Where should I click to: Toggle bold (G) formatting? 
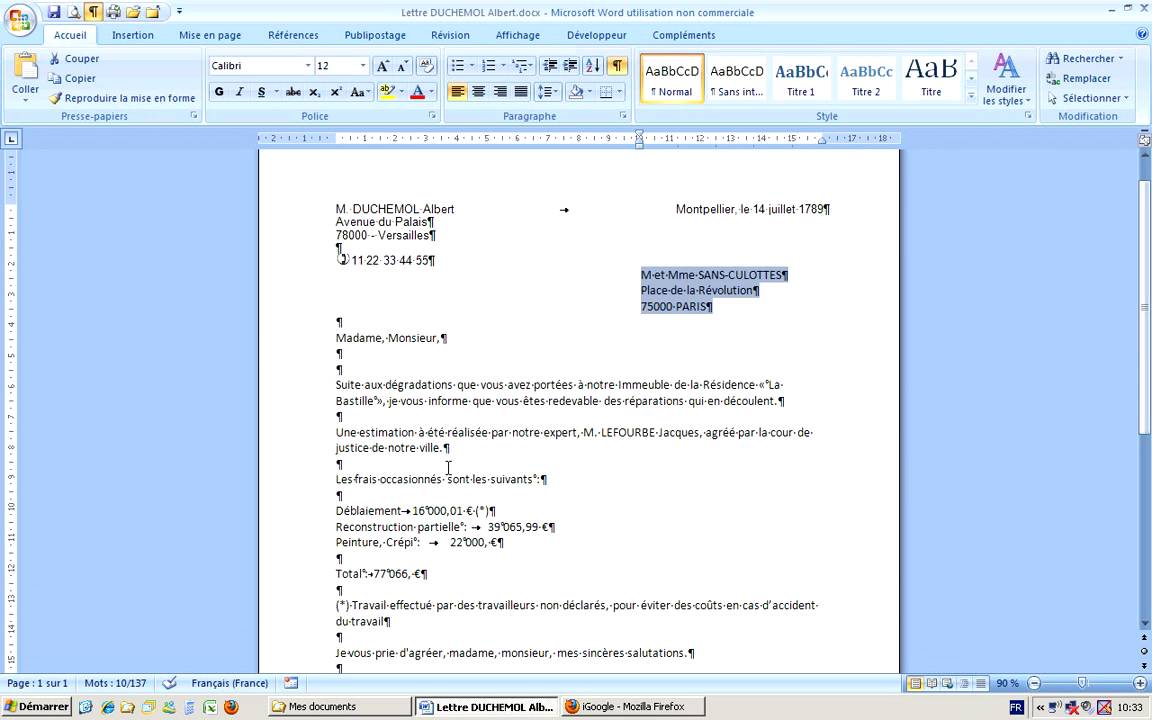tap(219, 92)
